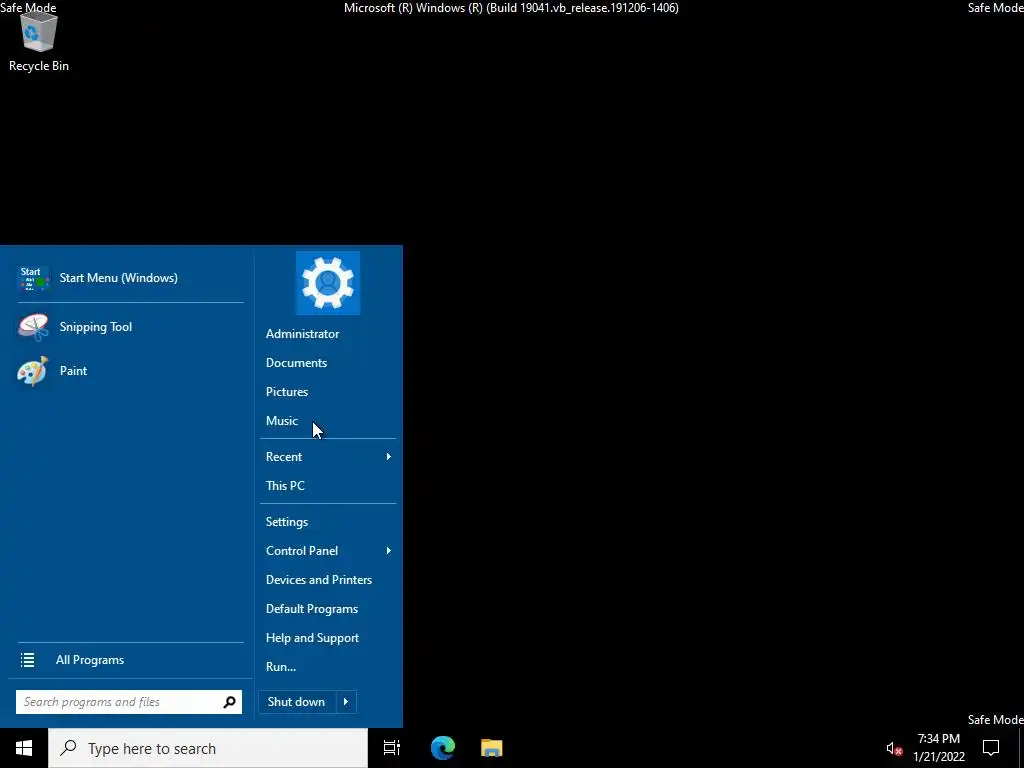Click the Windows Start button on taskbar
The width and height of the screenshot is (1024, 768).
pyautogui.click(x=24, y=748)
